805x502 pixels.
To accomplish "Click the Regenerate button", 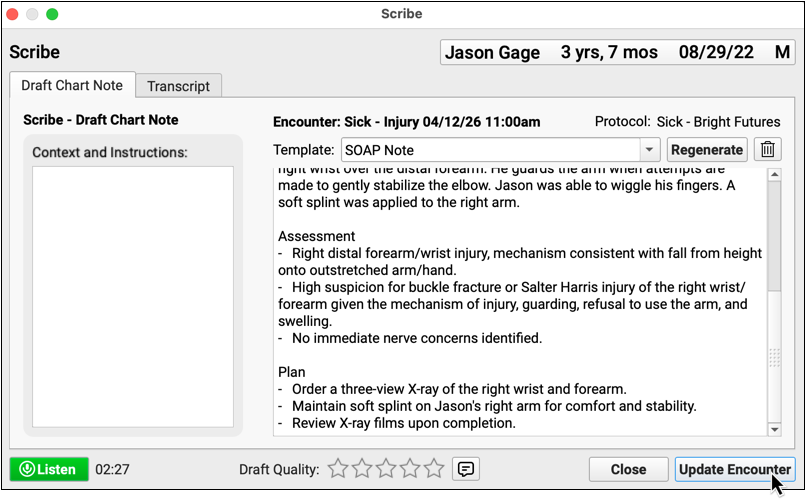I will (x=707, y=150).
